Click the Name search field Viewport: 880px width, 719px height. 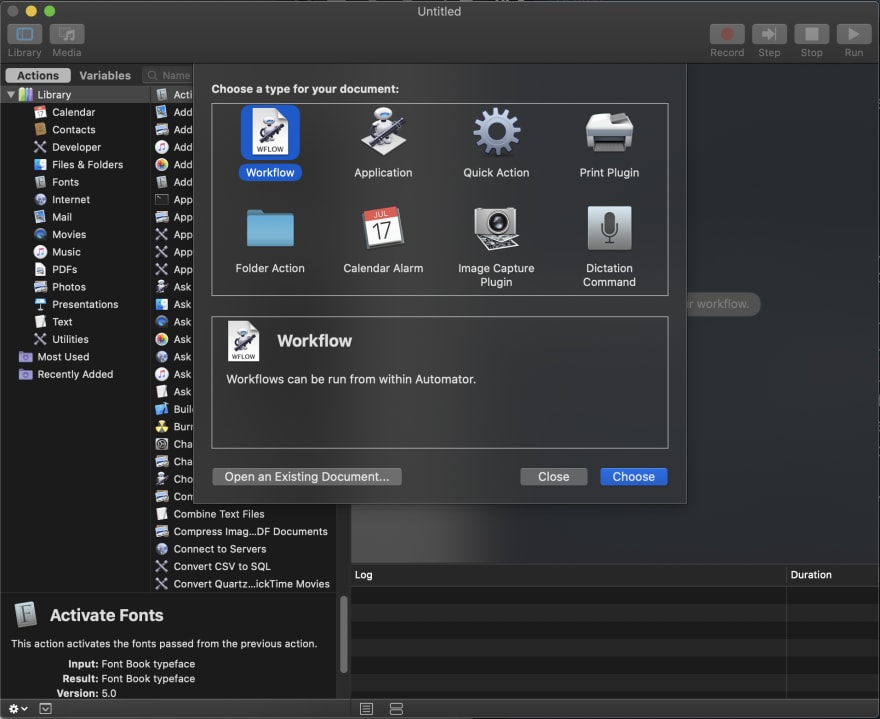[168, 75]
